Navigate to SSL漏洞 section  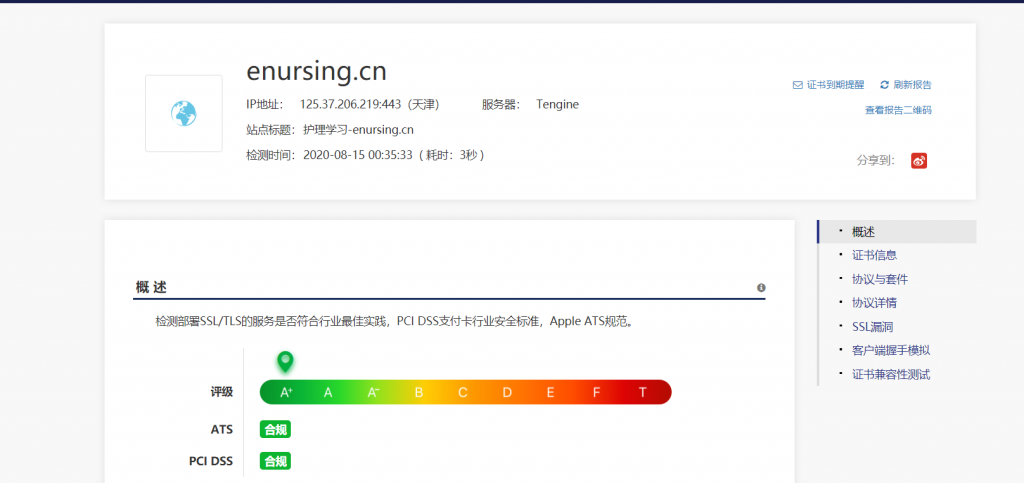870,327
